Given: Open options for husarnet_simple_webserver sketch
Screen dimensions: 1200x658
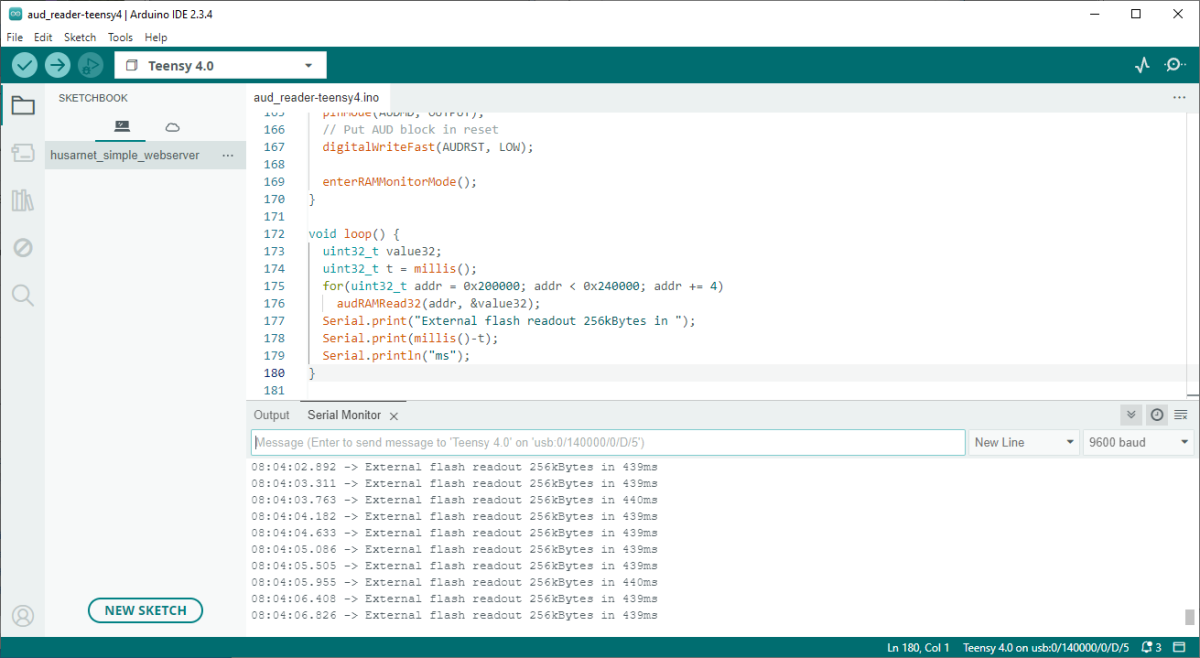Looking at the screenshot, I should click(228, 155).
